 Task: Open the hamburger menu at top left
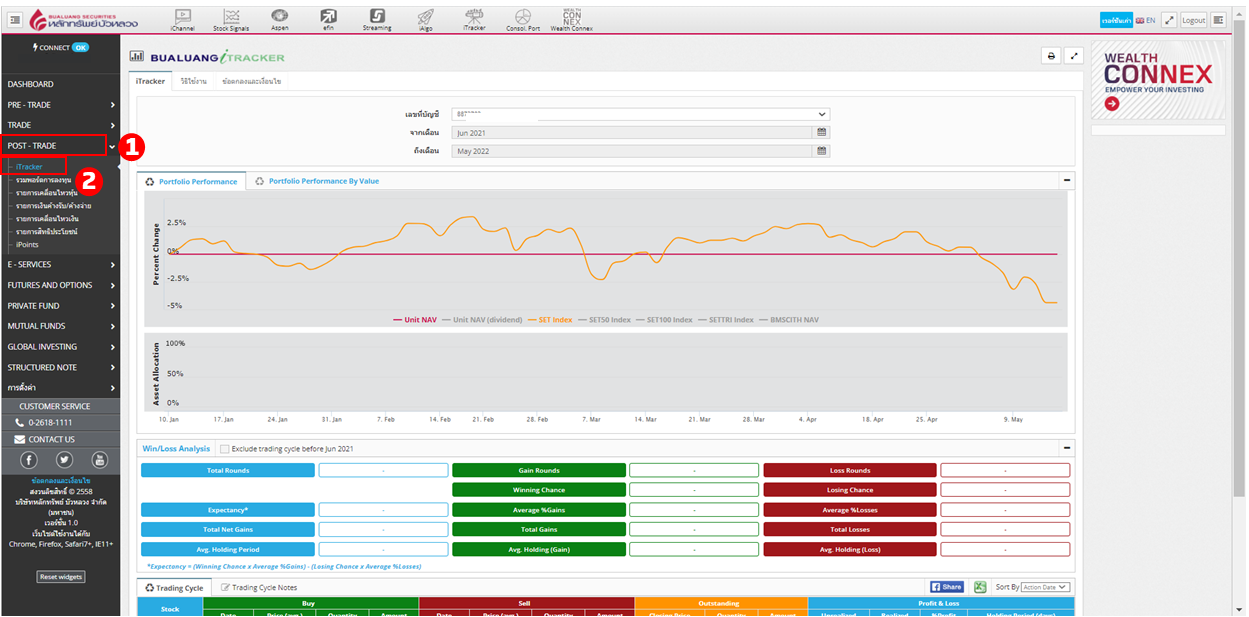tap(15, 19)
